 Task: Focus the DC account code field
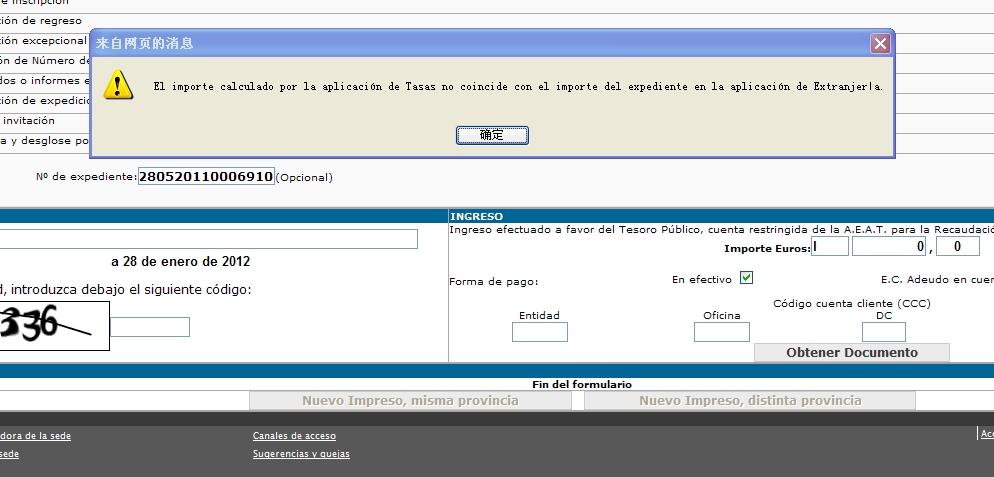coord(883,332)
